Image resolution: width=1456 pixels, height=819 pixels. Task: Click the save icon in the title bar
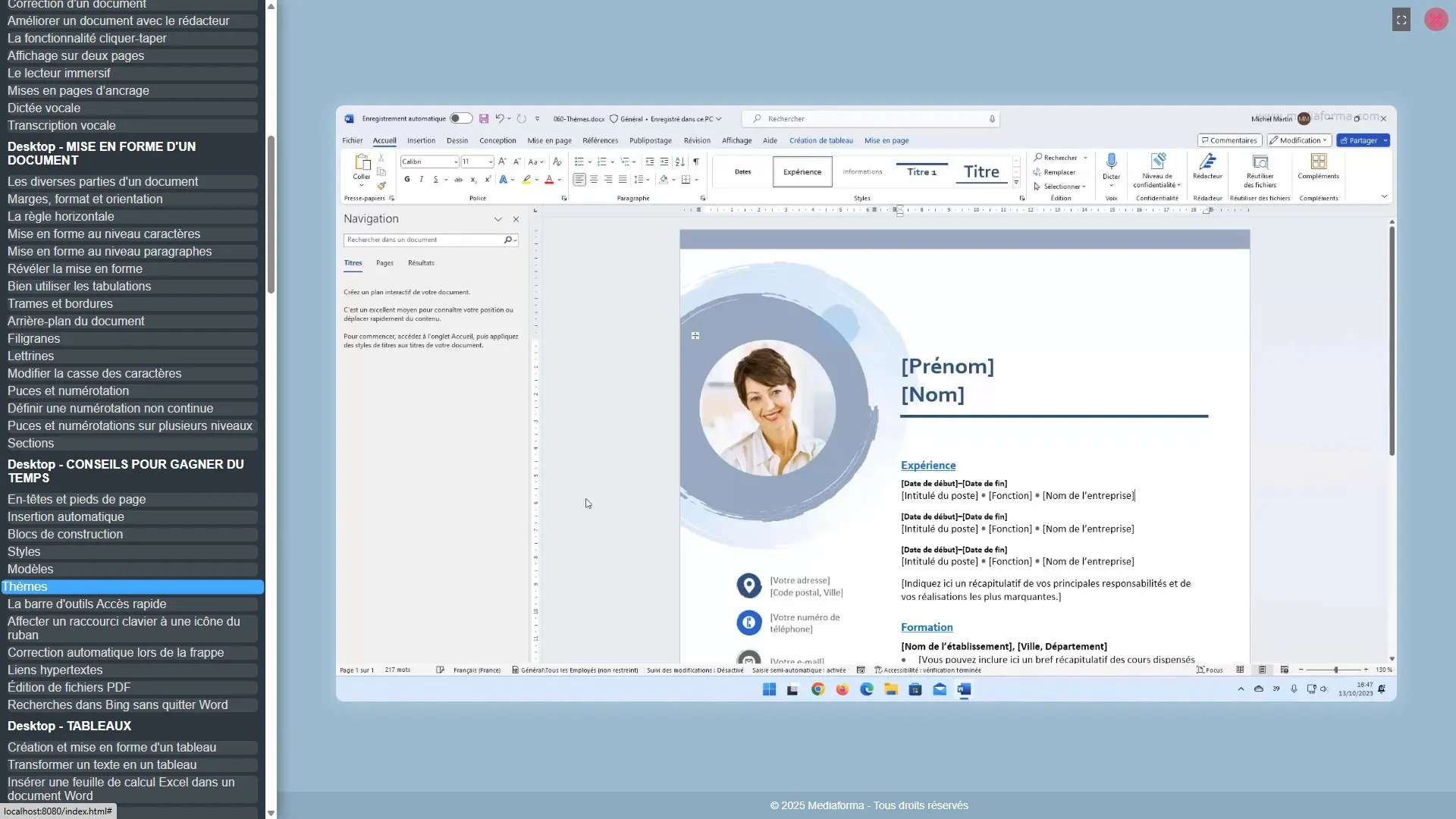484,119
